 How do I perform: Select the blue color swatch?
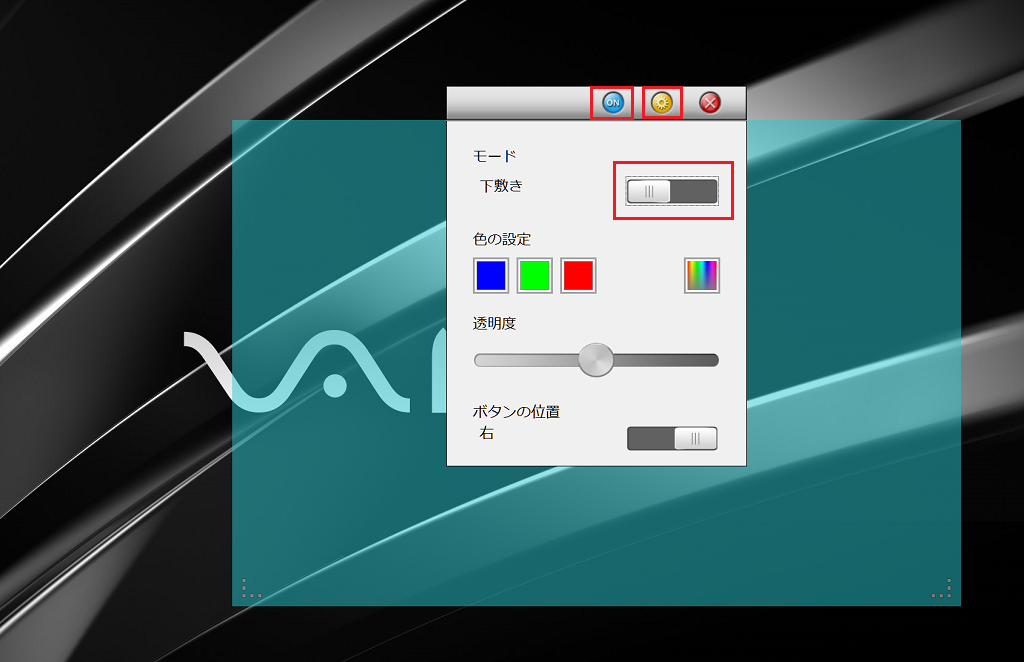(x=491, y=276)
